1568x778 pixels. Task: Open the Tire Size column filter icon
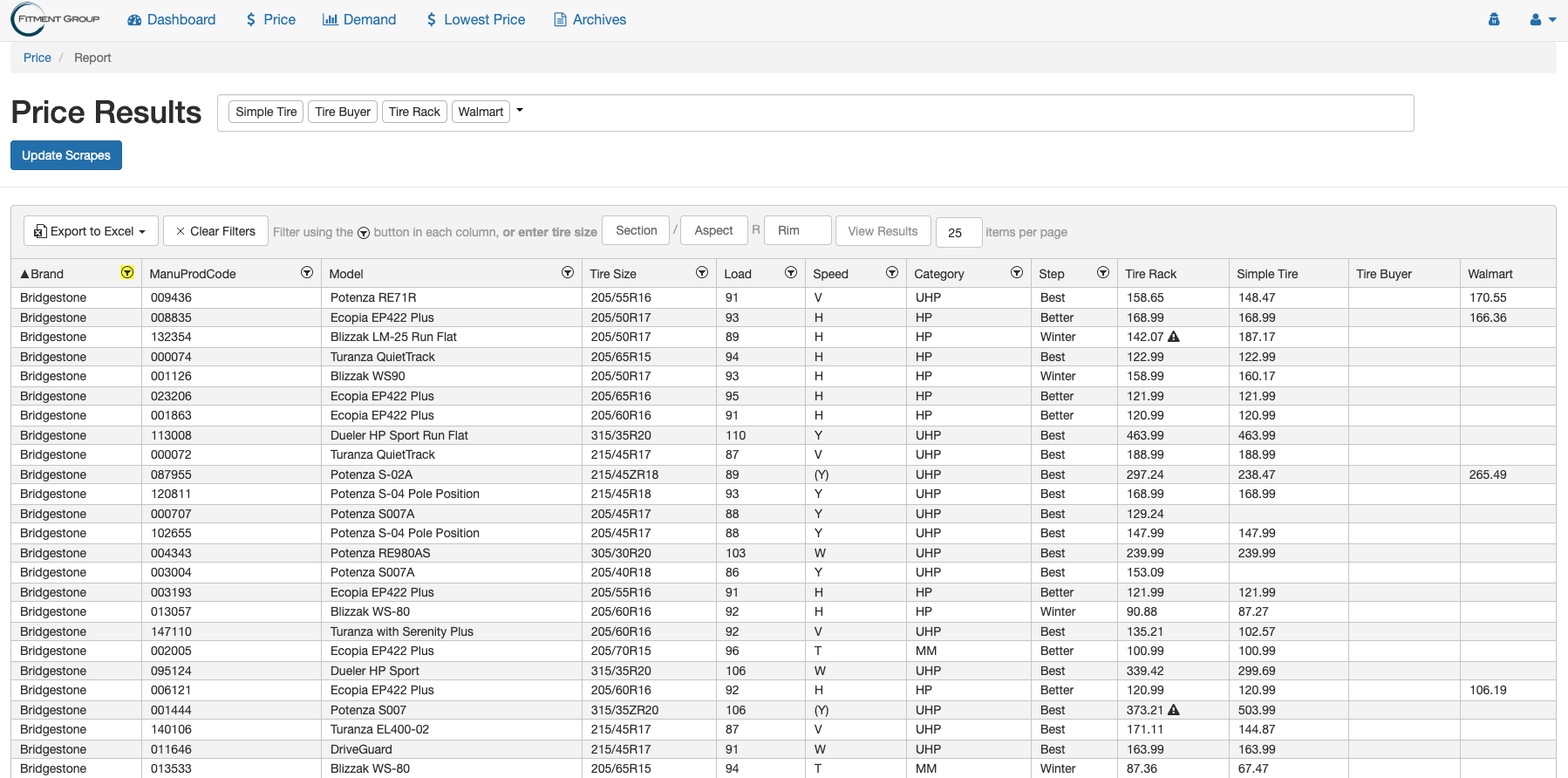702,273
